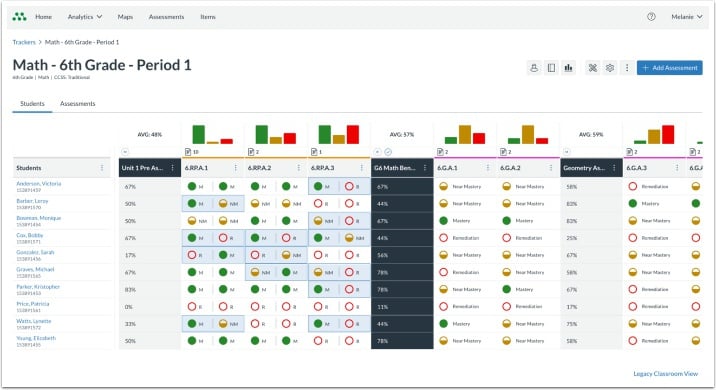
Task: Collapse the Unit 1 Pre Assessment column group
Action: [125, 152]
